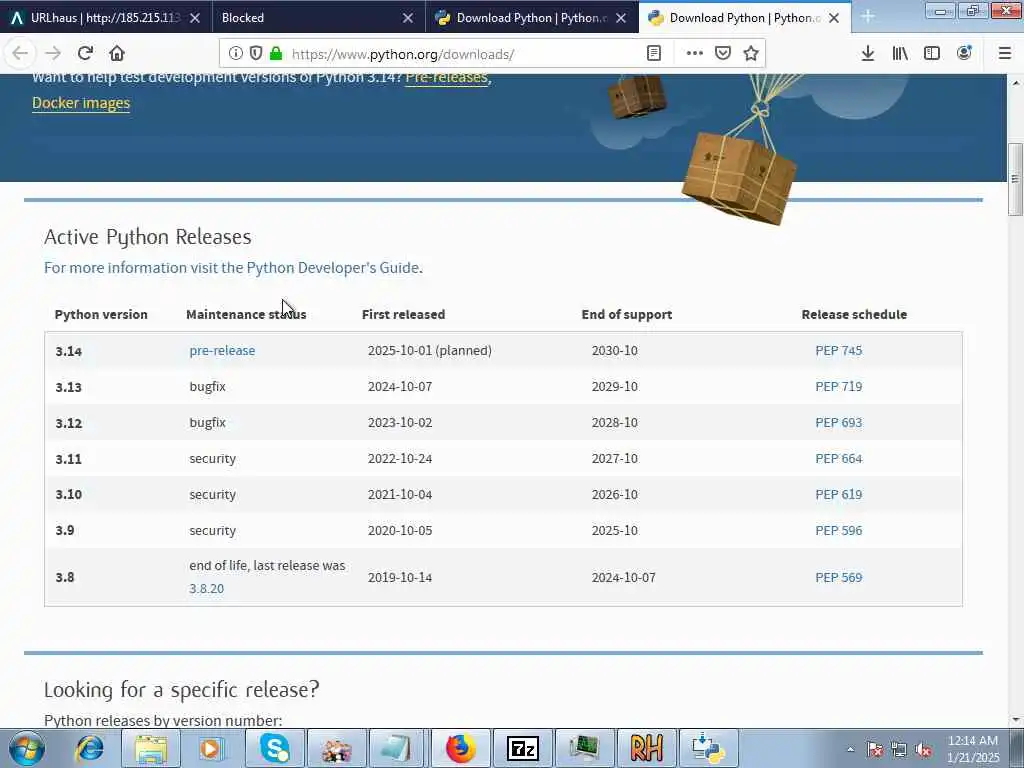Viewport: 1024px width, 768px height.
Task: Show site information icon in address bar
Action: [x=236, y=54]
